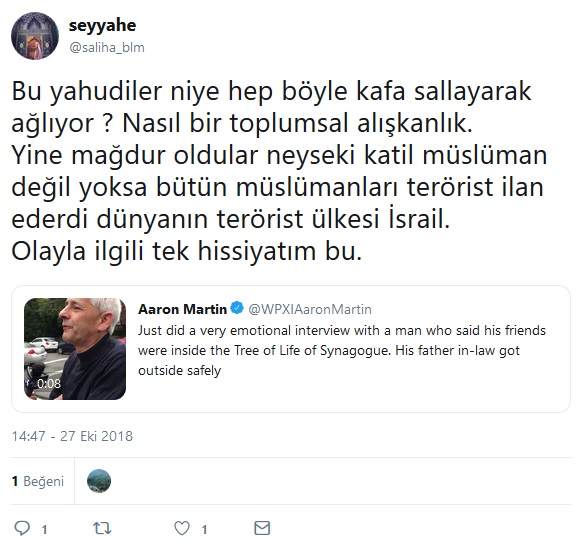Open the quoted tweet's English text
Screen dimensions: 587x559
[x=341, y=350]
